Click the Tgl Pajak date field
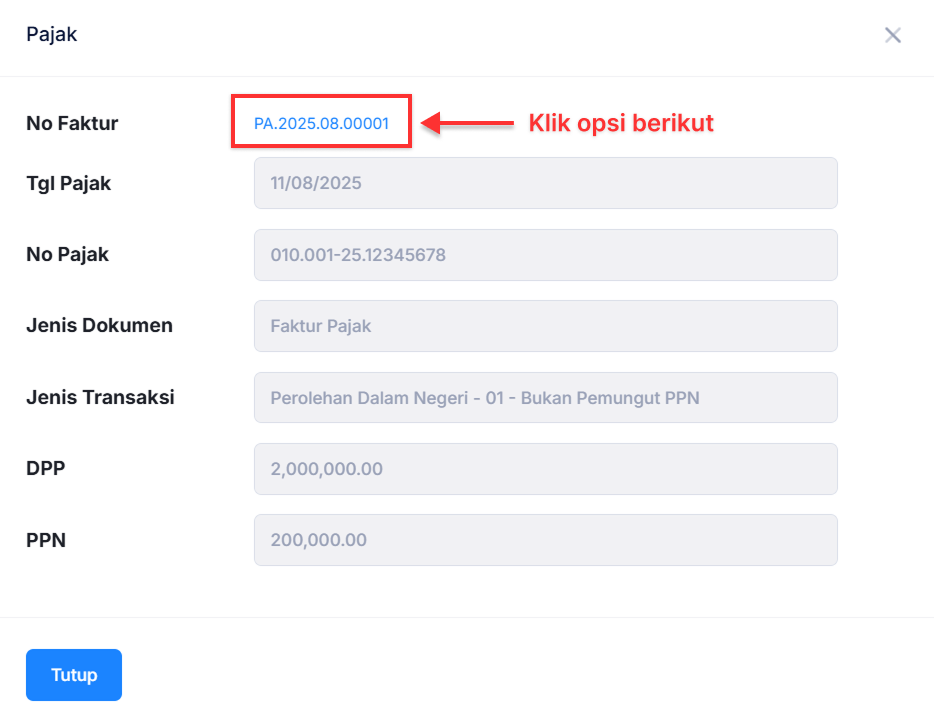This screenshot has width=934, height=721. pos(545,183)
